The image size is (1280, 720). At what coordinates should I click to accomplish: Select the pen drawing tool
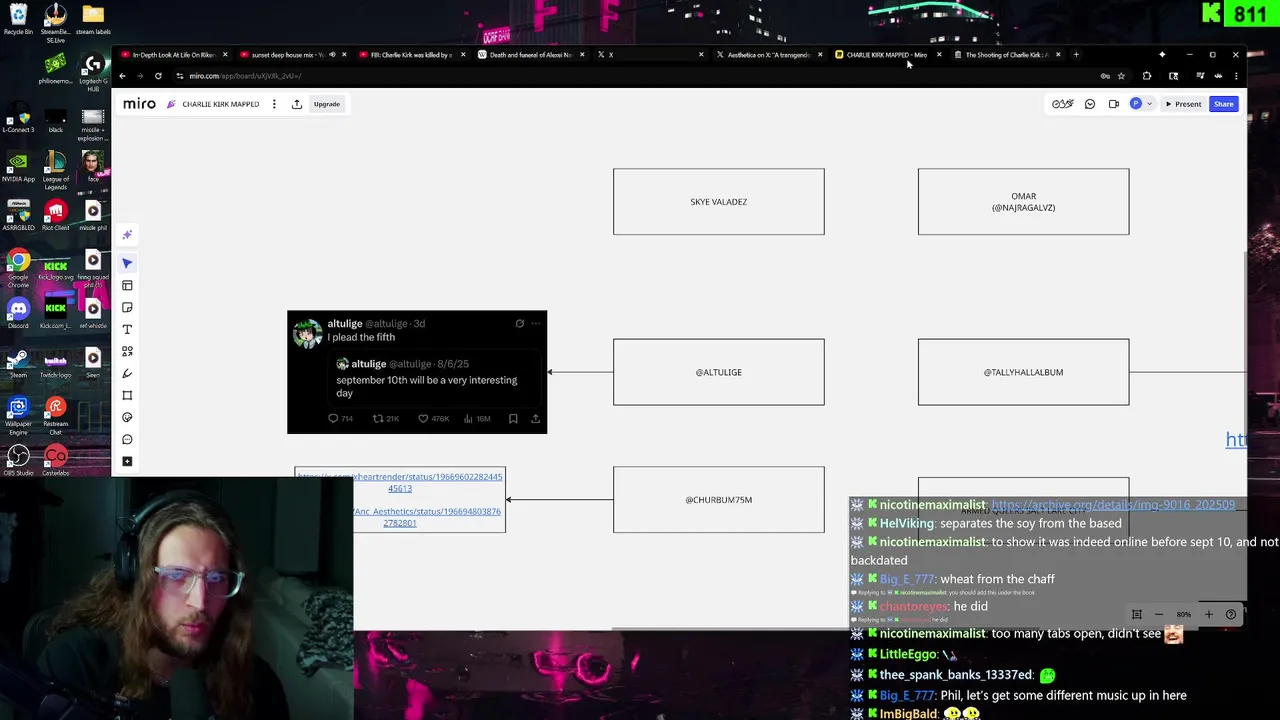click(127, 374)
